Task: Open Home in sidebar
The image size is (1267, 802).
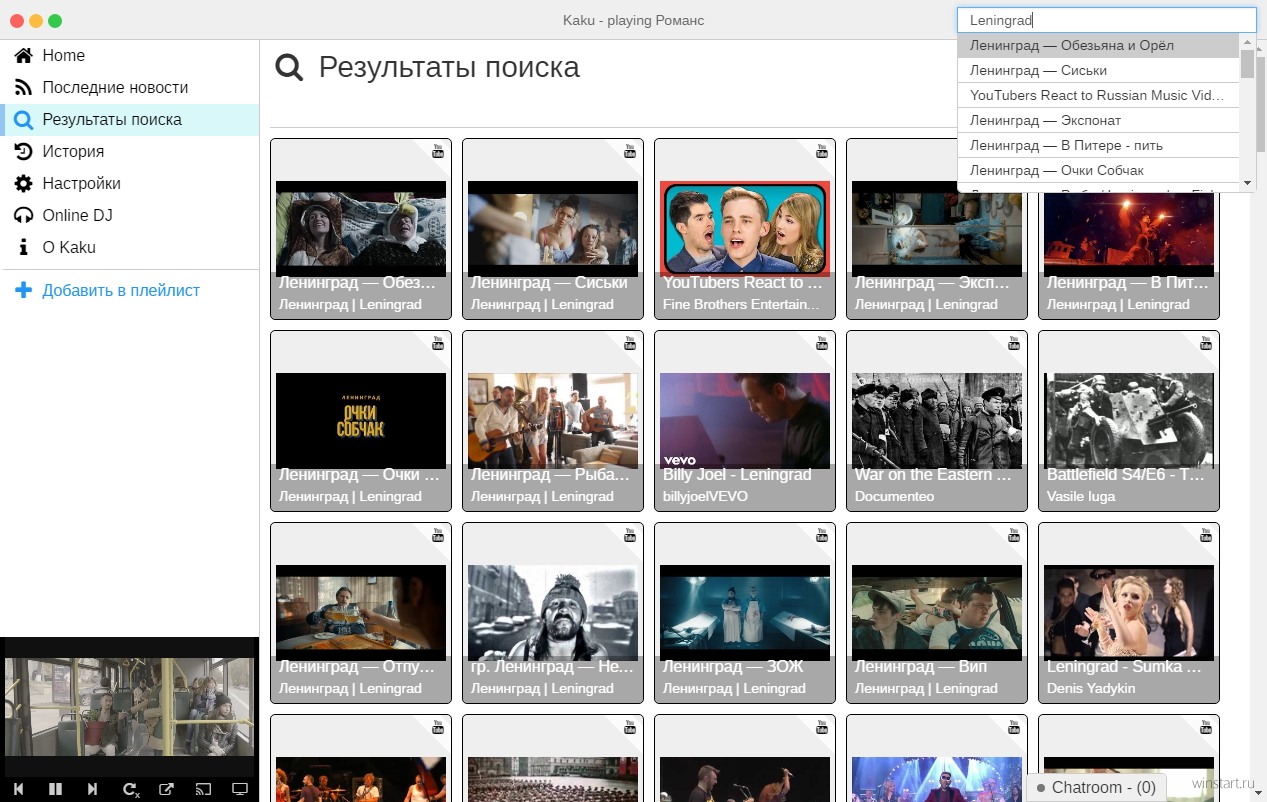Action: [x=130, y=56]
